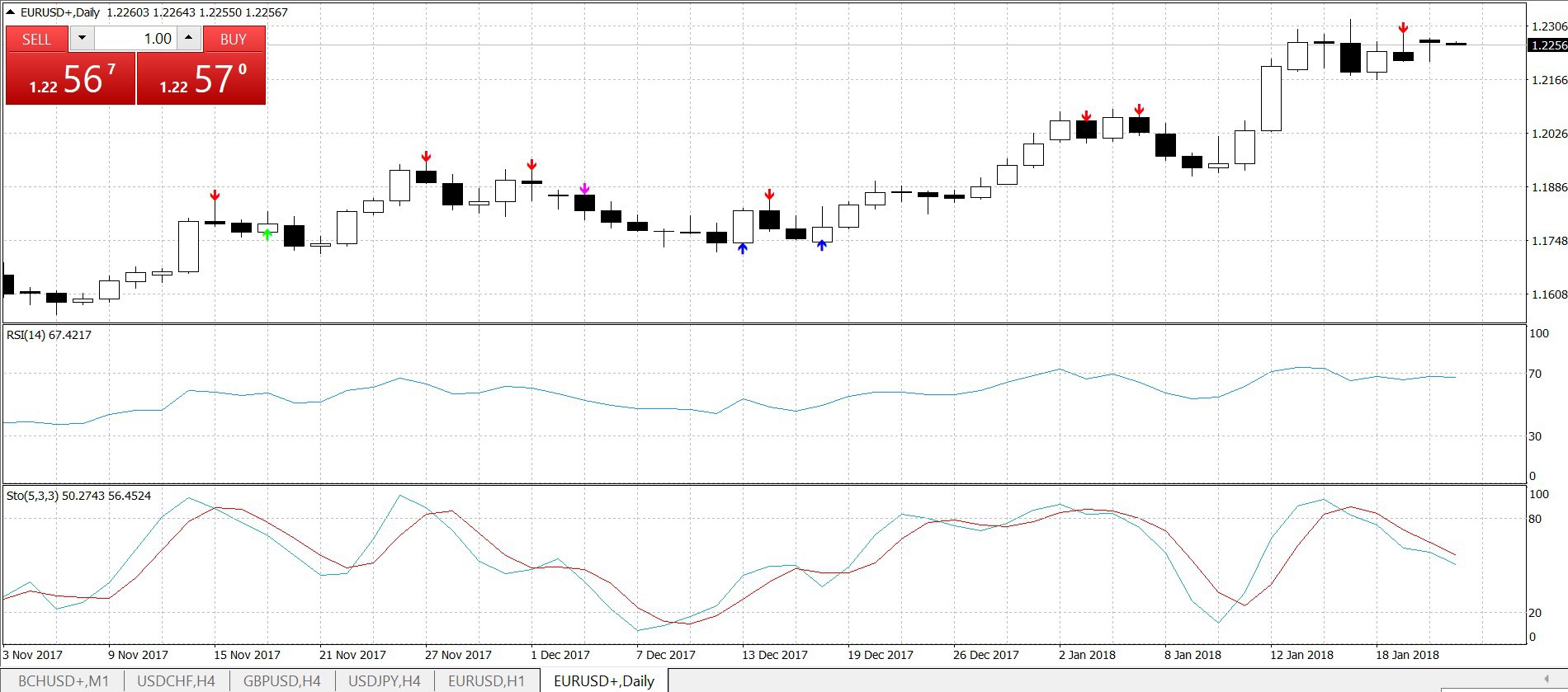The height and width of the screenshot is (692, 1568).
Task: Click the current price label on price axis
Action: click(1547, 45)
